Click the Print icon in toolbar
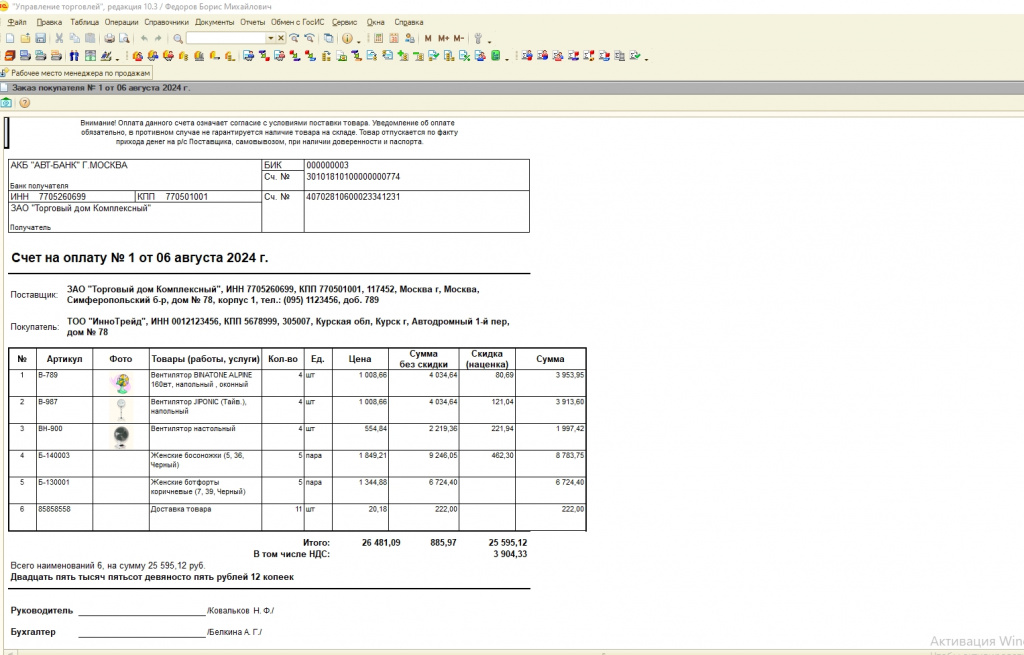1024x655 pixels. (110, 38)
